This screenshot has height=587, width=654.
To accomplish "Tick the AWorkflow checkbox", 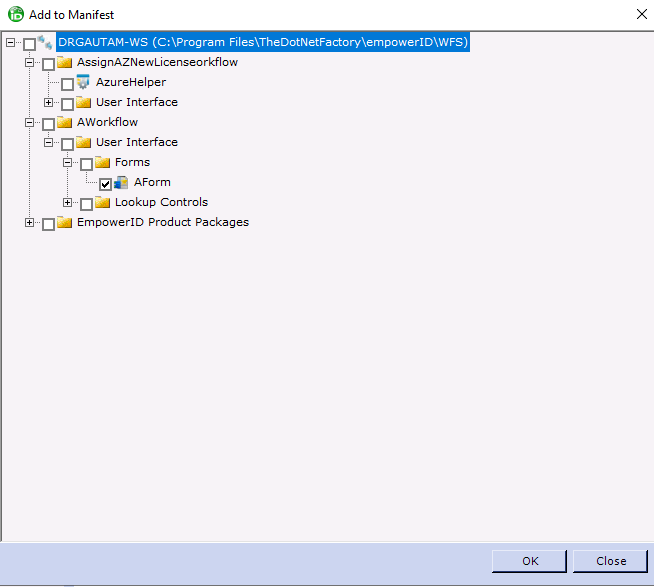I will click(48, 124).
